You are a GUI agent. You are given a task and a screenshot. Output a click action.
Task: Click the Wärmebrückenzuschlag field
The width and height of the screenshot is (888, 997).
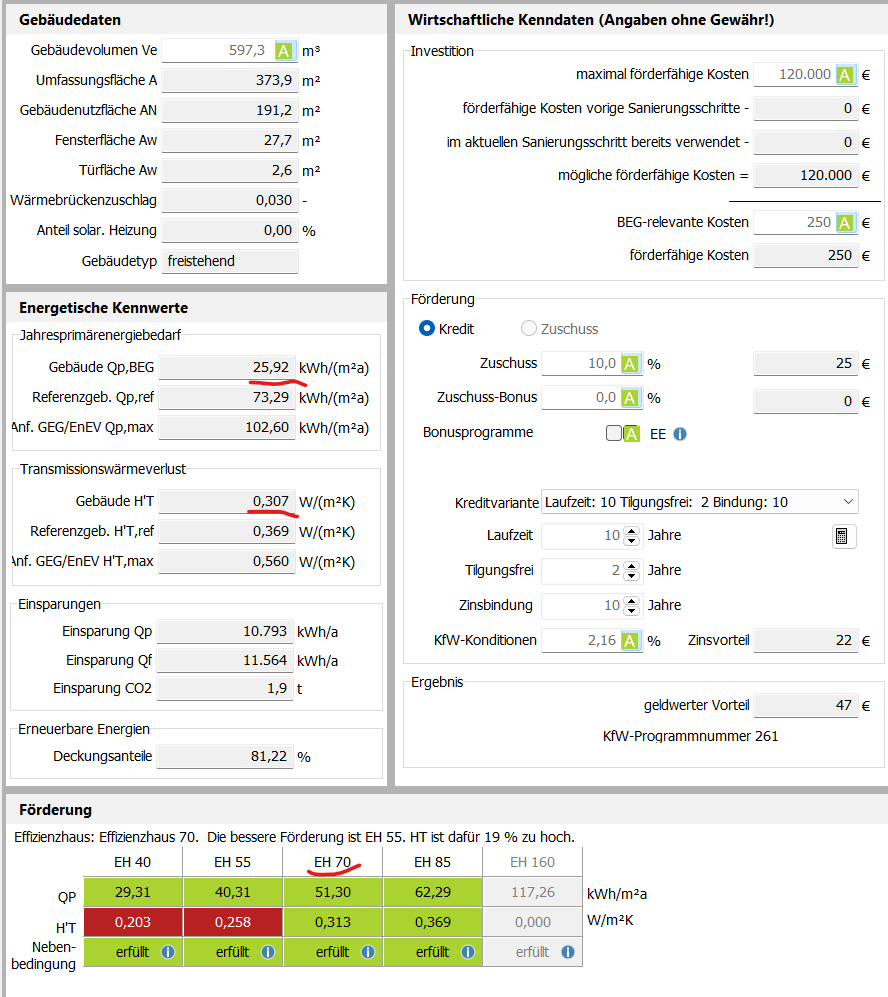(230, 200)
